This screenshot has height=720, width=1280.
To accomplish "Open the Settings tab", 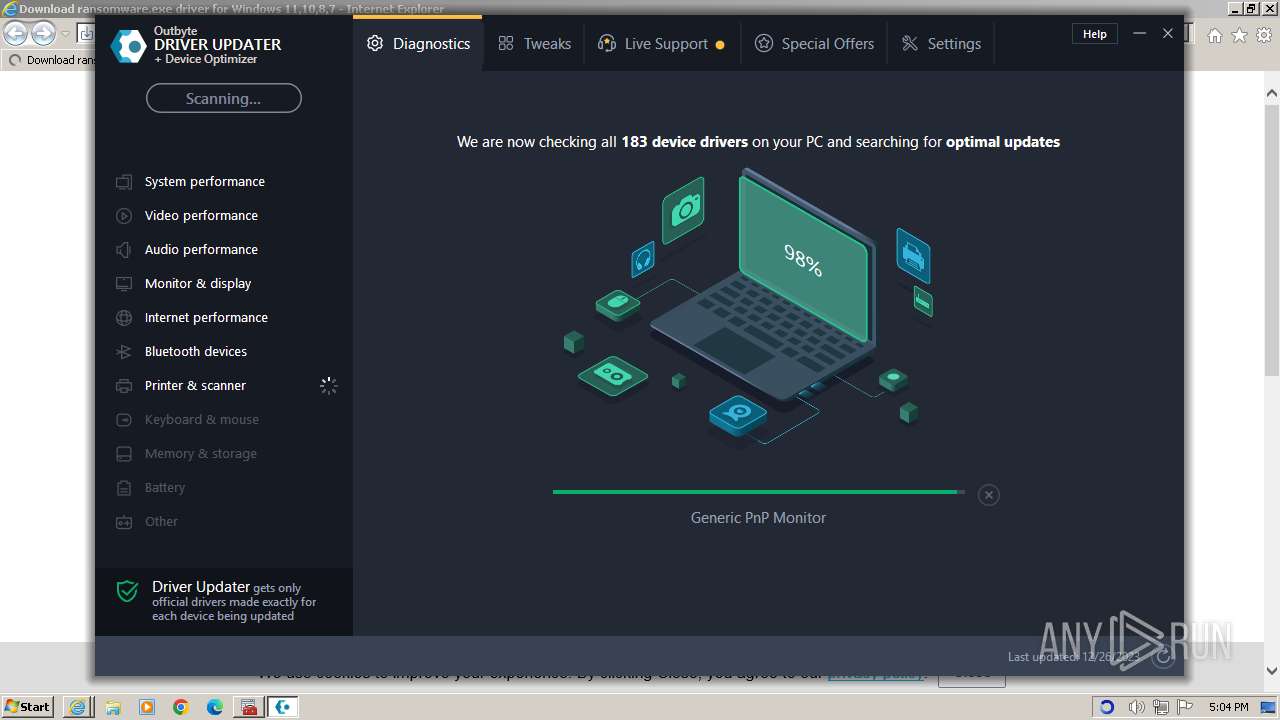I will point(941,44).
